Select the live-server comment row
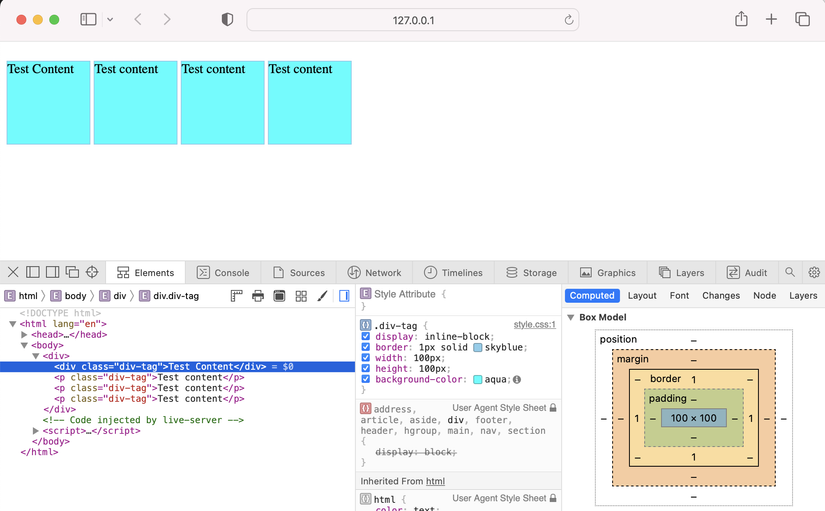The image size is (825, 511). point(143,420)
